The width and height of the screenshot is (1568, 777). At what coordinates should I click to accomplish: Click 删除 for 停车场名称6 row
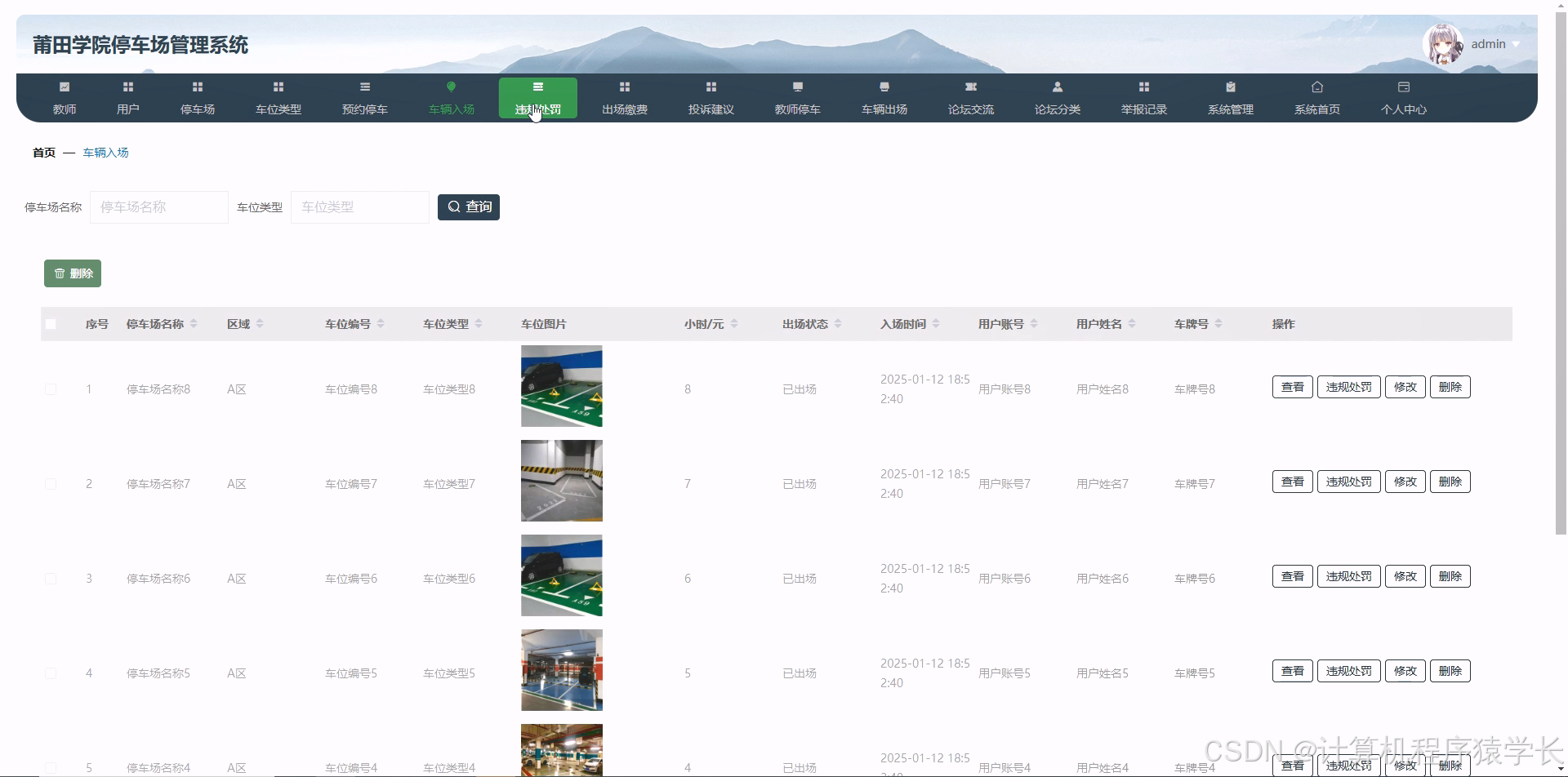(x=1450, y=576)
